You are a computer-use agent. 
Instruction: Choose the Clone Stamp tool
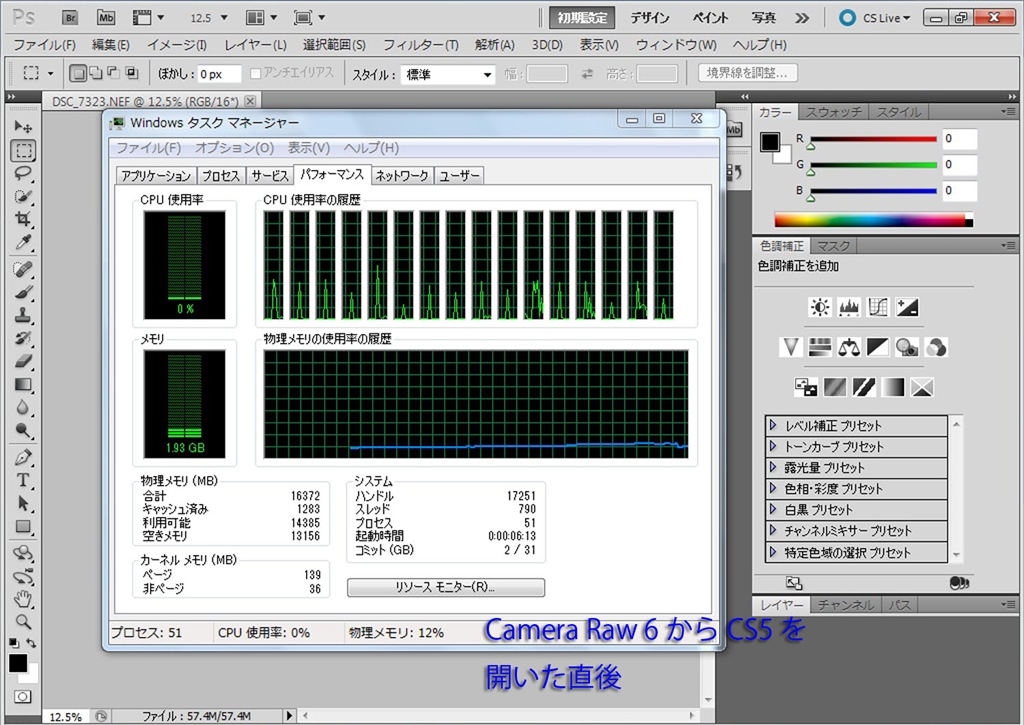click(x=24, y=315)
